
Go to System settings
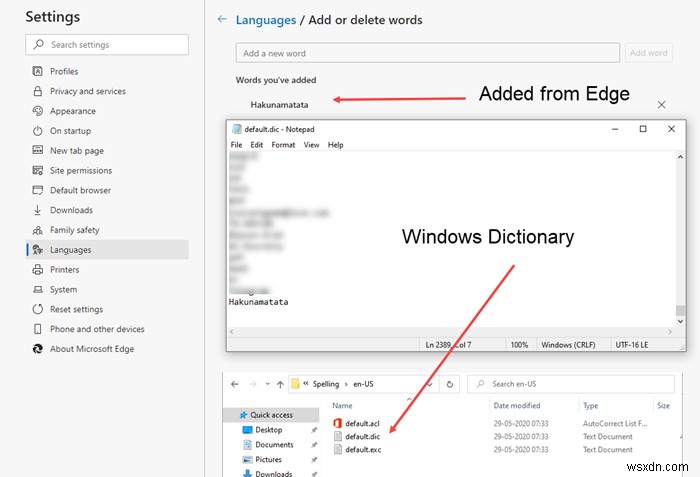[63, 289]
